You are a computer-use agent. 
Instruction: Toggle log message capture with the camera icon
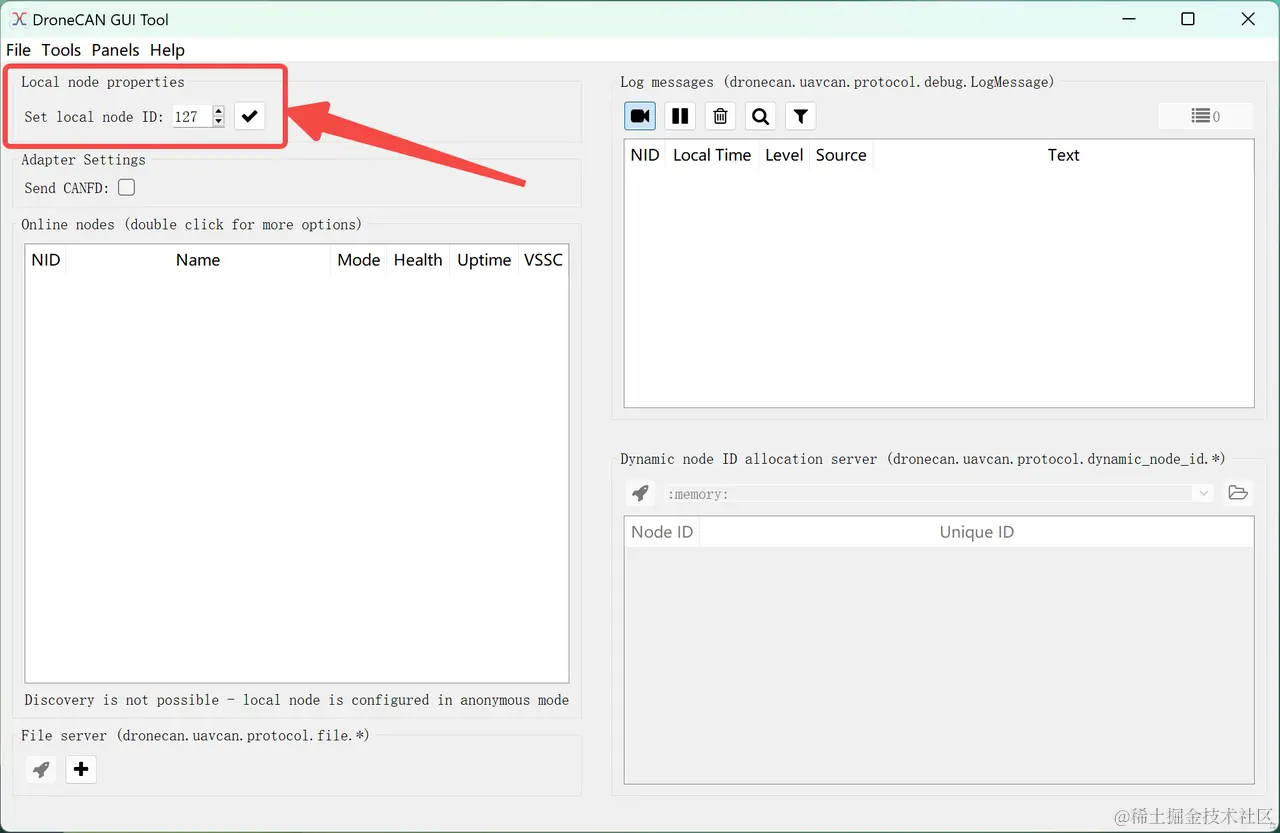tap(640, 116)
